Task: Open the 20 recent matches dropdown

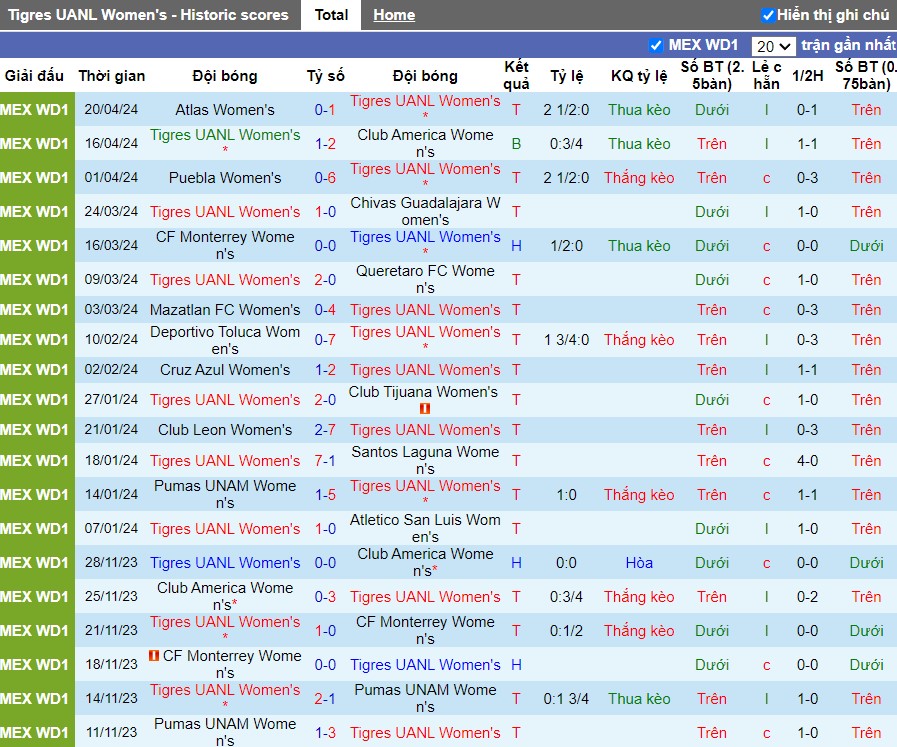Action: 773,46
